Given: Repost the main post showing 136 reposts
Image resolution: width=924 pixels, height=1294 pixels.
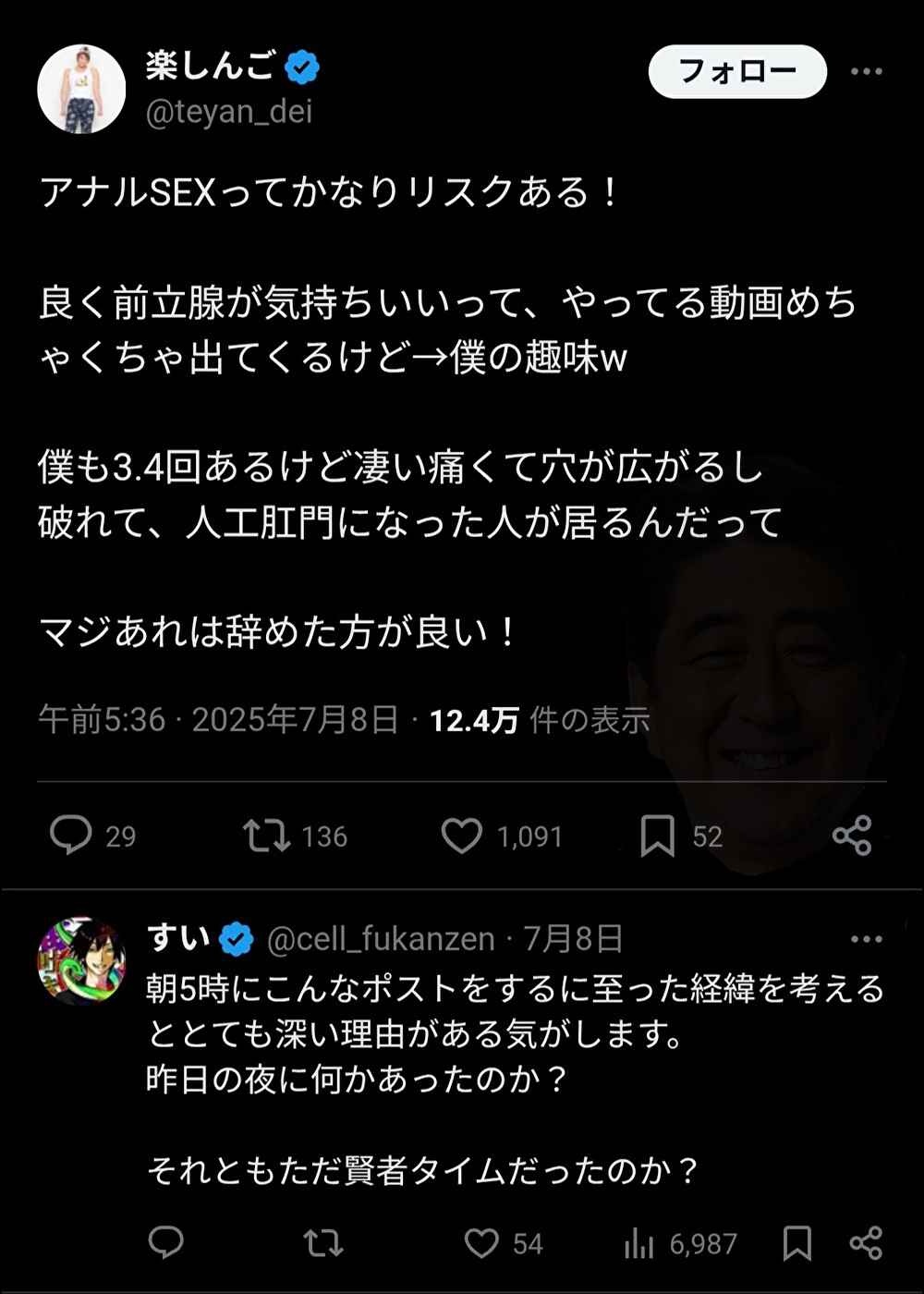Looking at the screenshot, I should point(266,836).
